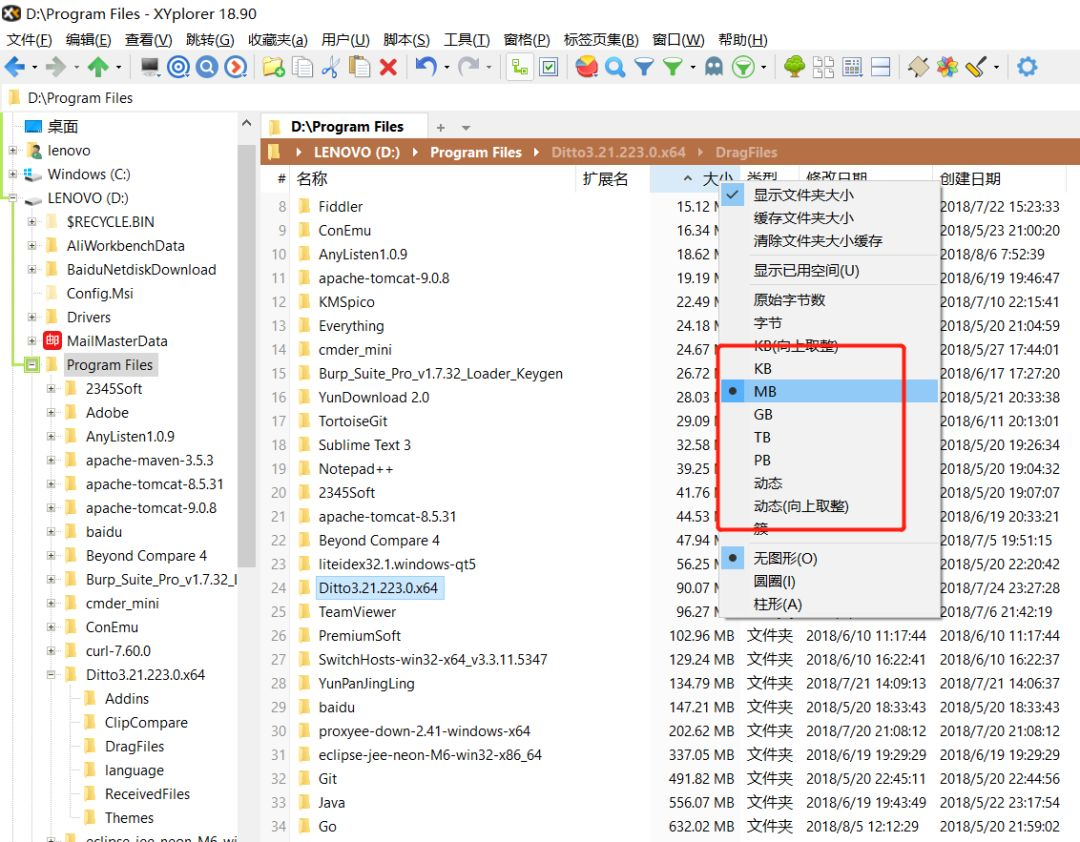This screenshot has height=842, width=1080.
Task: Click the blue Back arrow toolbar icon
Action: coord(14,67)
